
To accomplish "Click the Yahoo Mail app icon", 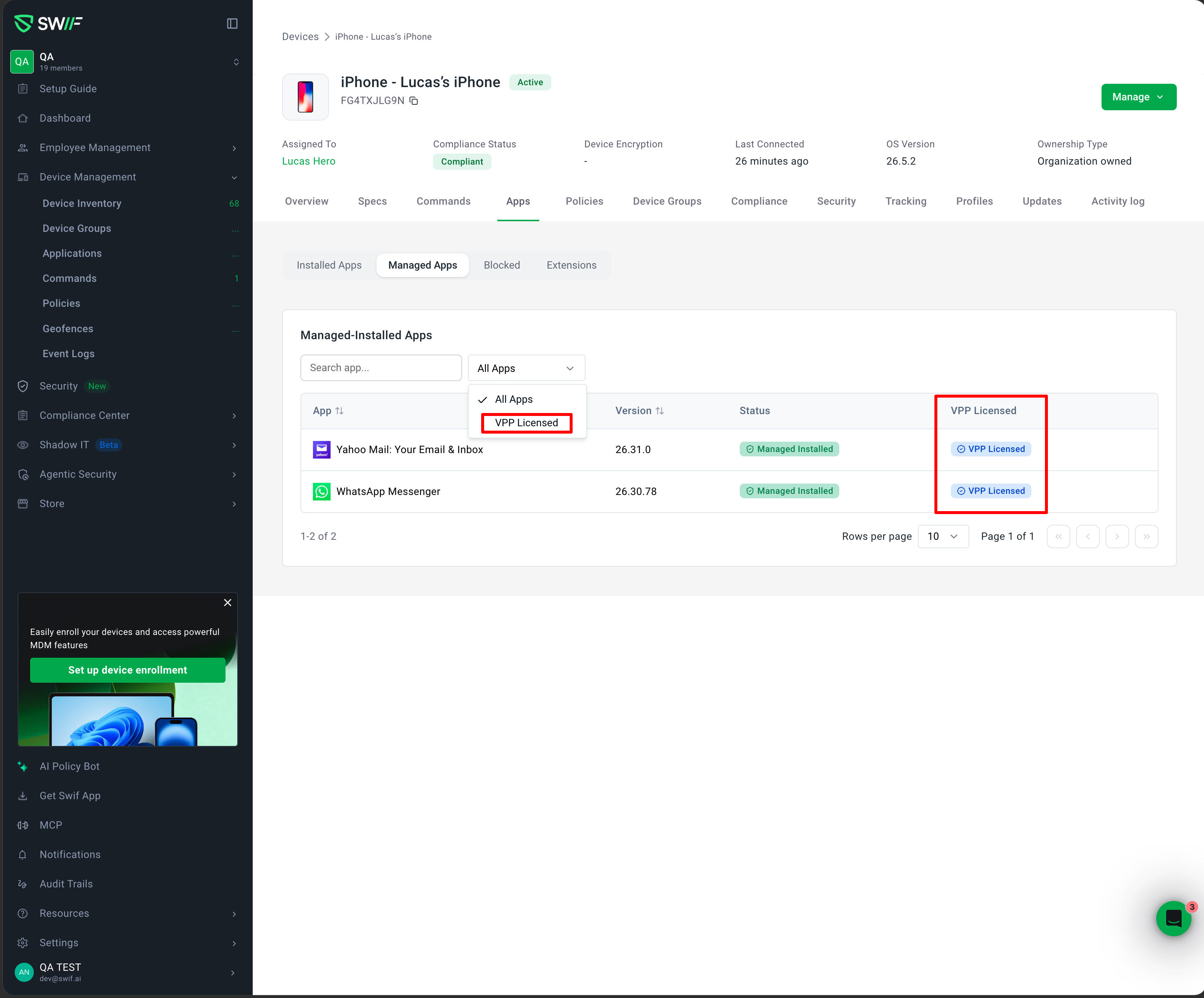I will pos(322,450).
